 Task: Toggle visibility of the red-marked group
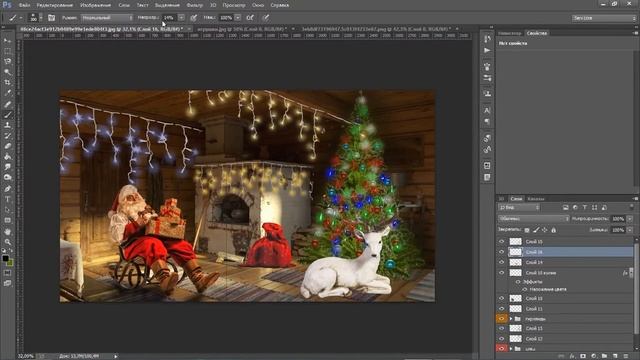[x=502, y=349]
